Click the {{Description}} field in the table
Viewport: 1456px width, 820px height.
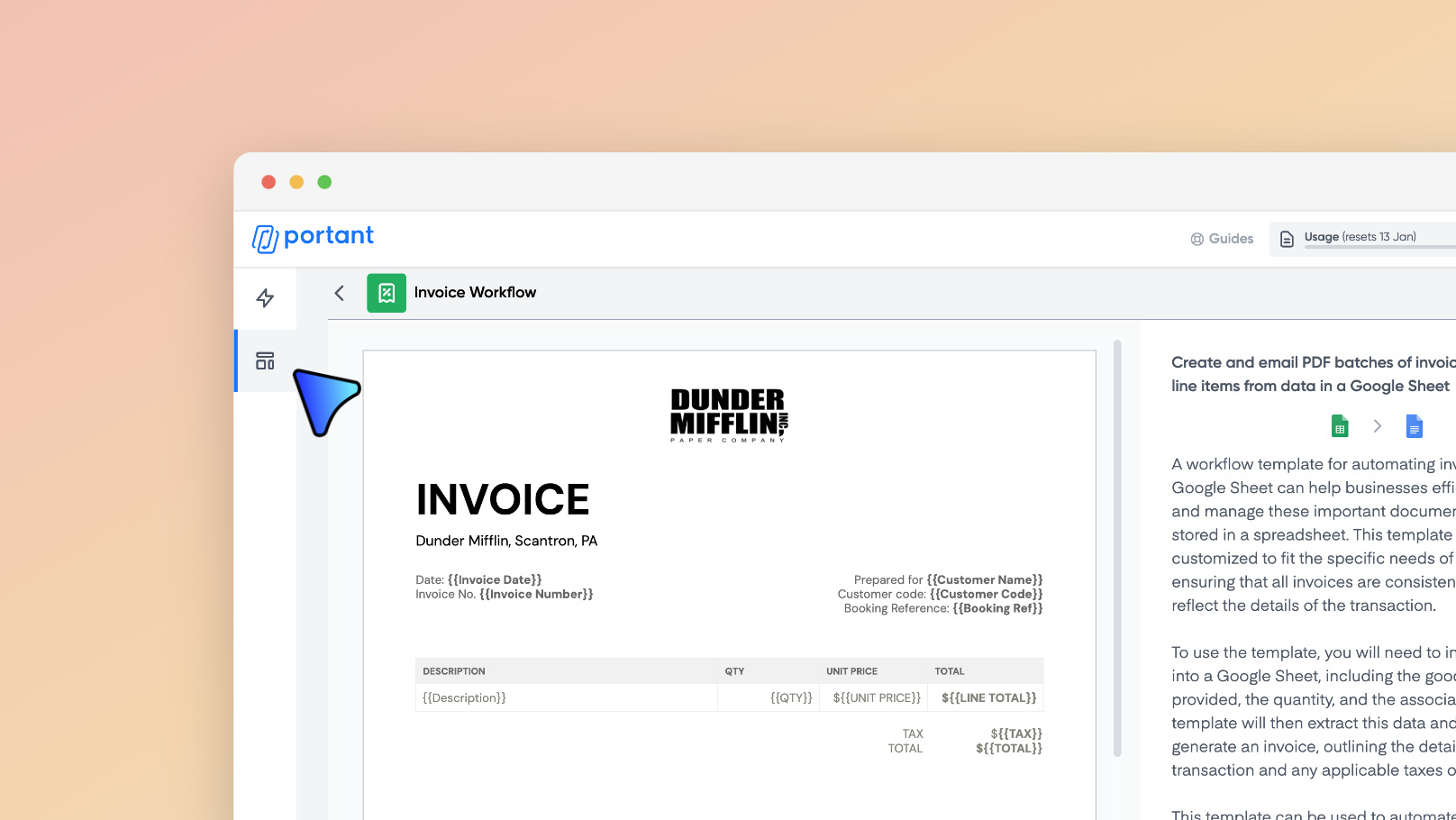(x=464, y=697)
